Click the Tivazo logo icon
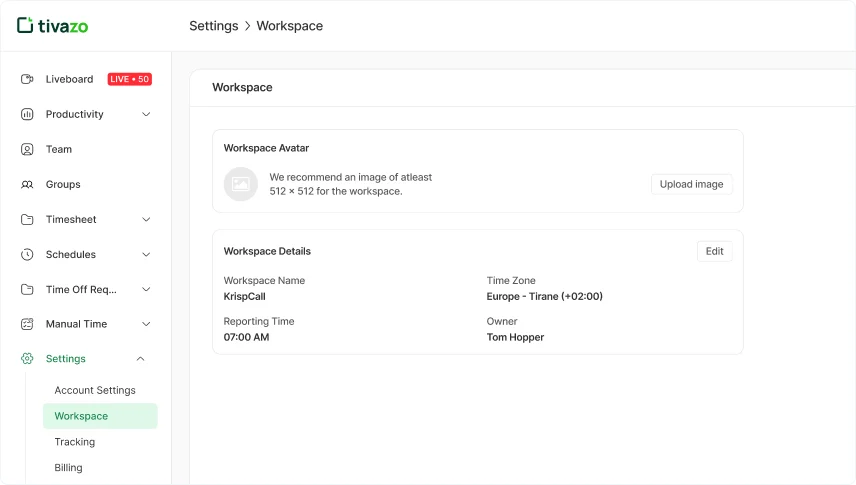Viewport: 856px width, 485px height. click(x=25, y=25)
